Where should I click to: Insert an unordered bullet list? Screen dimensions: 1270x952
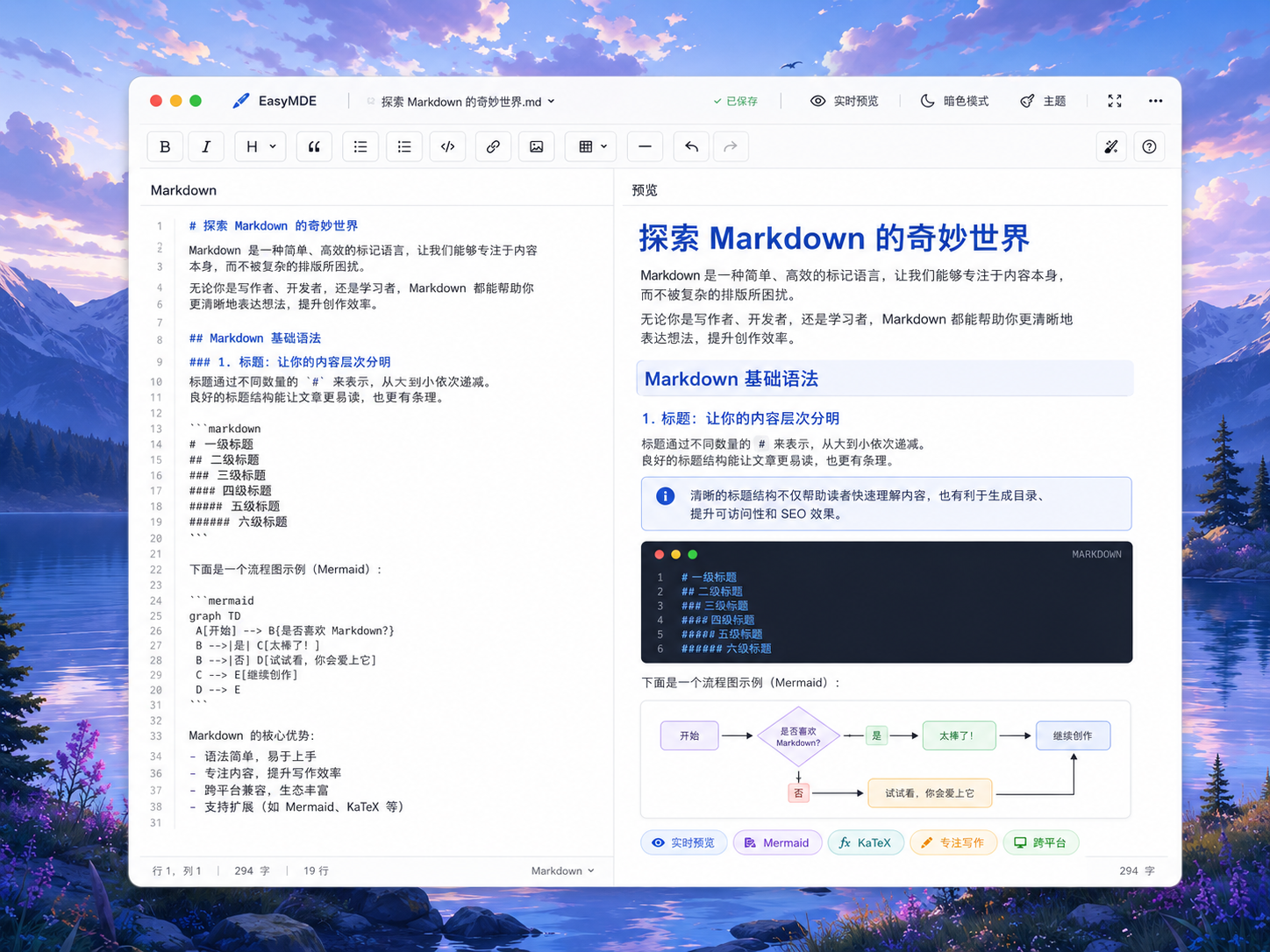pyautogui.click(x=360, y=146)
